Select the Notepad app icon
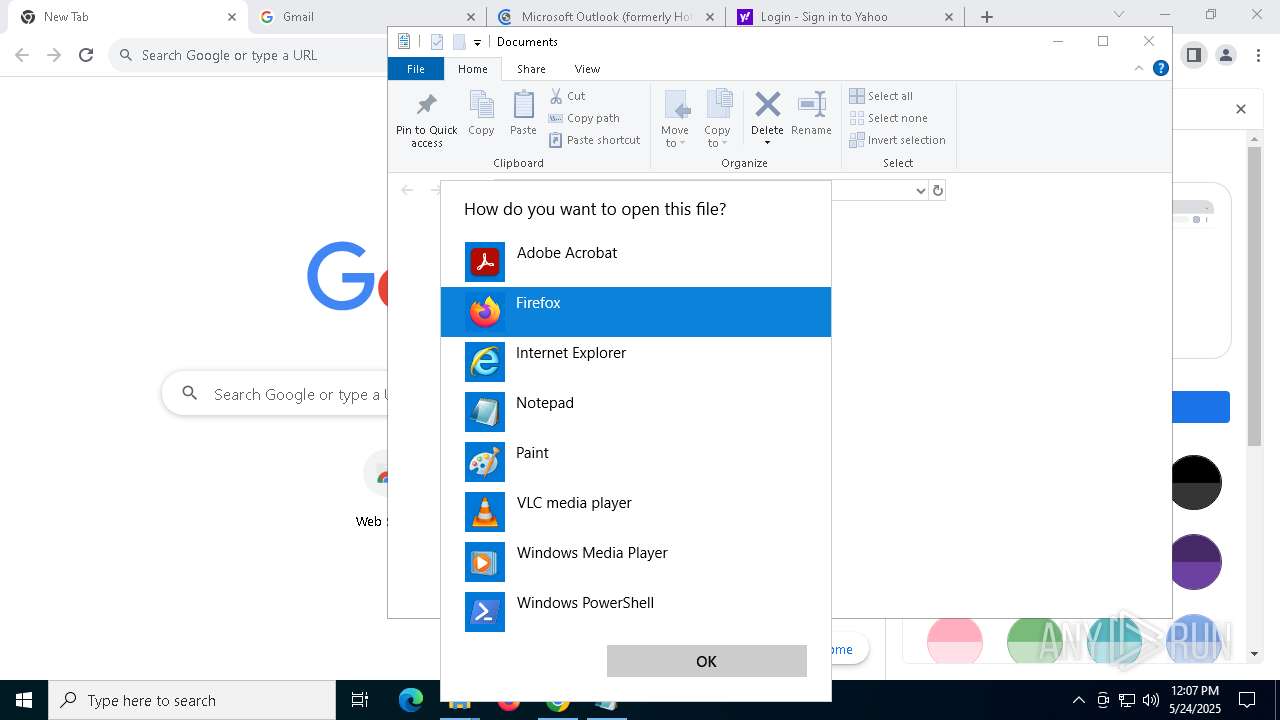1280x720 pixels. [485, 412]
